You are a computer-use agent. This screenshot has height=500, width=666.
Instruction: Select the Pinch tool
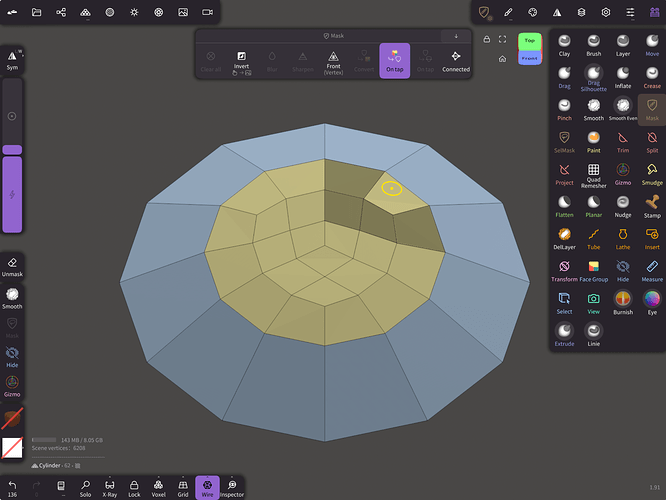click(x=564, y=110)
